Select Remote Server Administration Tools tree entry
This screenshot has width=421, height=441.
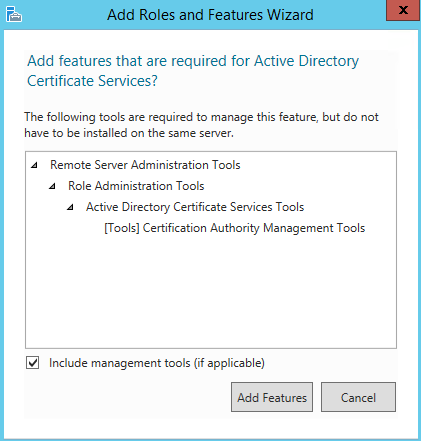145,165
